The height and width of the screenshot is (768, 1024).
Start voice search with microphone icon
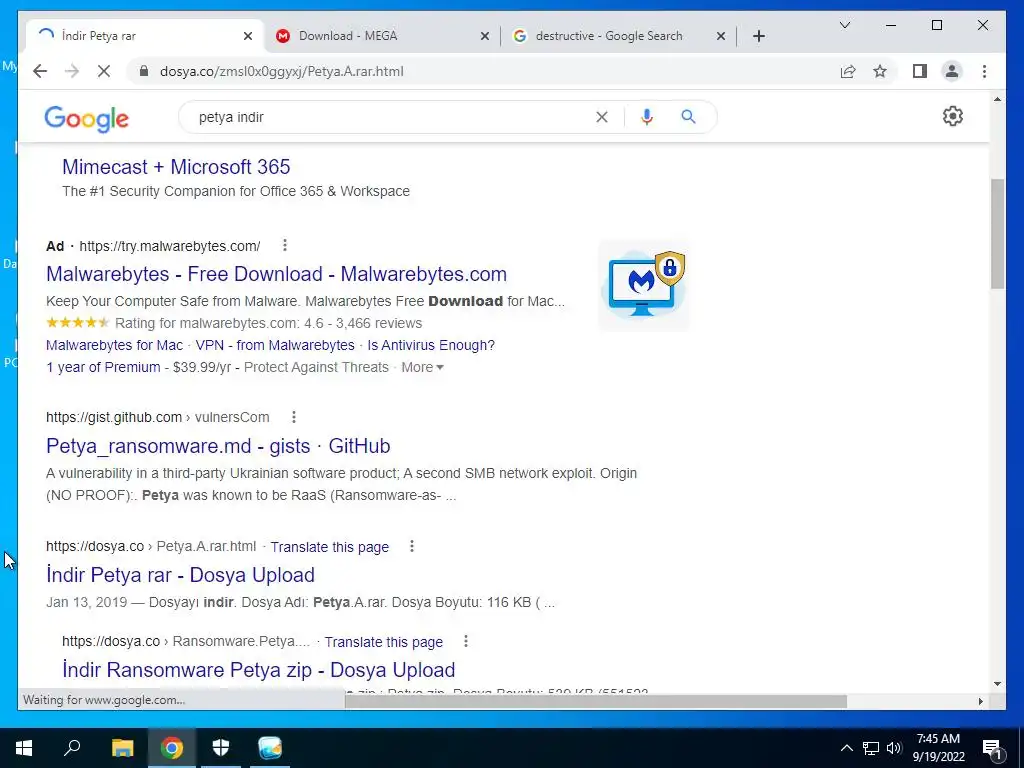coord(647,117)
